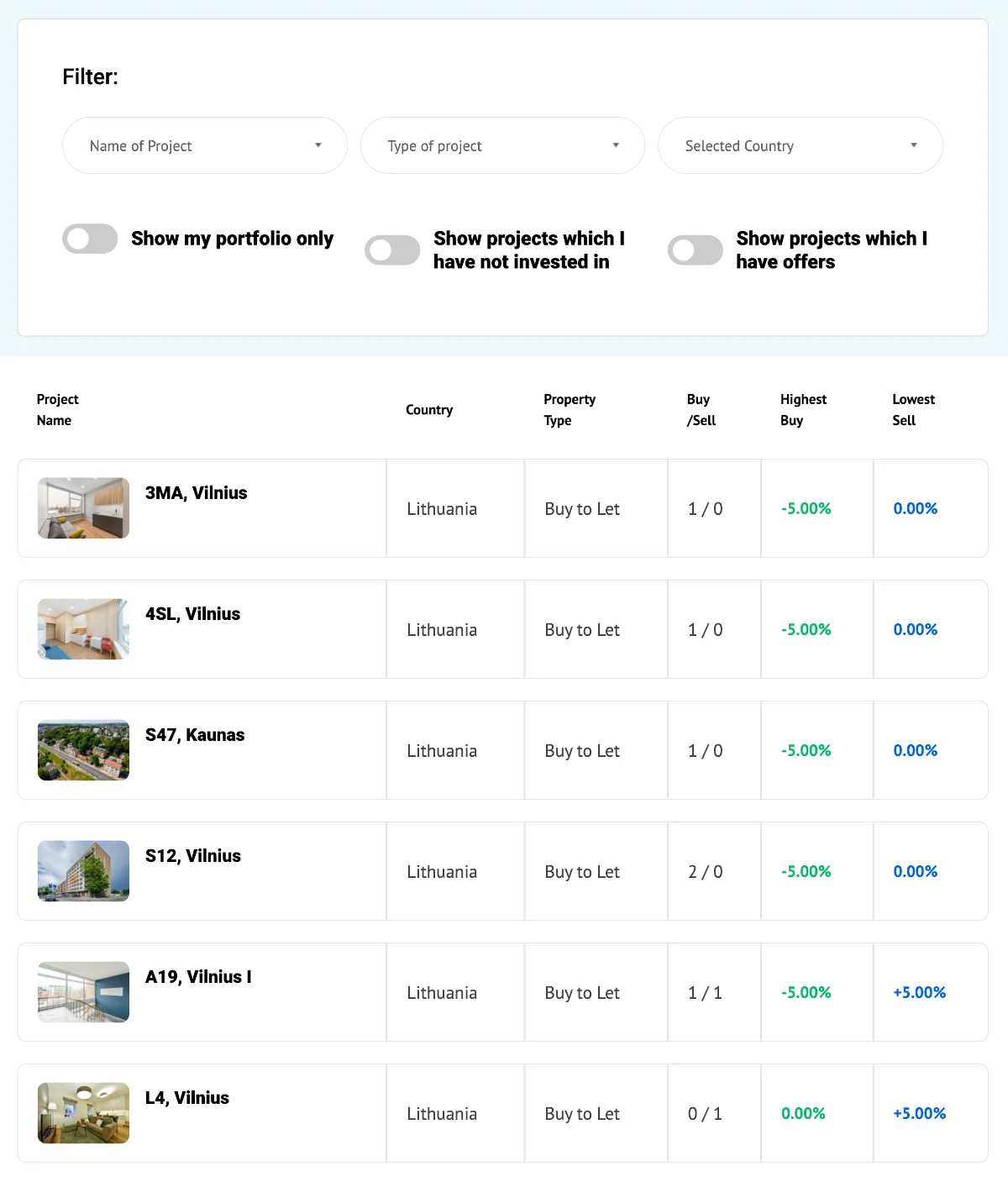Open the 3MA, Vilnius project thumbnail

point(84,508)
